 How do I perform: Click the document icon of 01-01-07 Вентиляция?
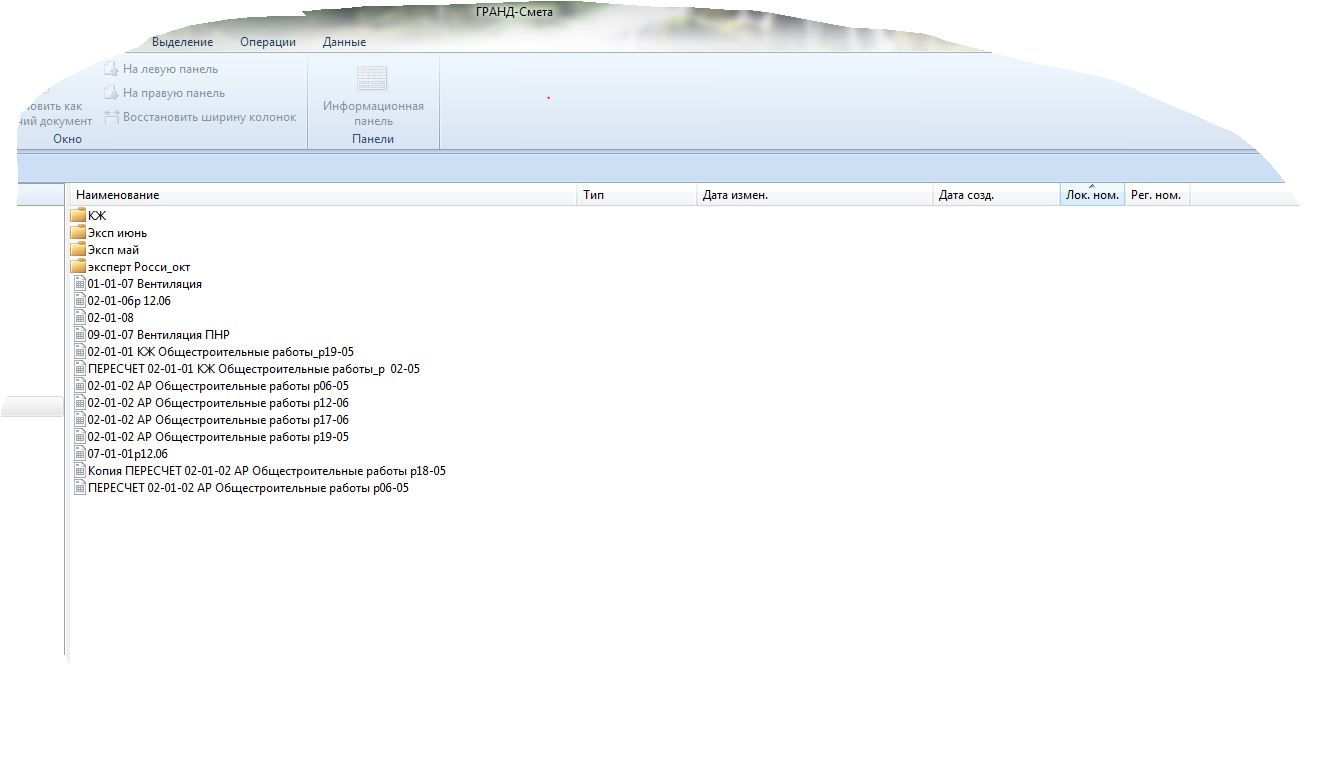pos(80,284)
